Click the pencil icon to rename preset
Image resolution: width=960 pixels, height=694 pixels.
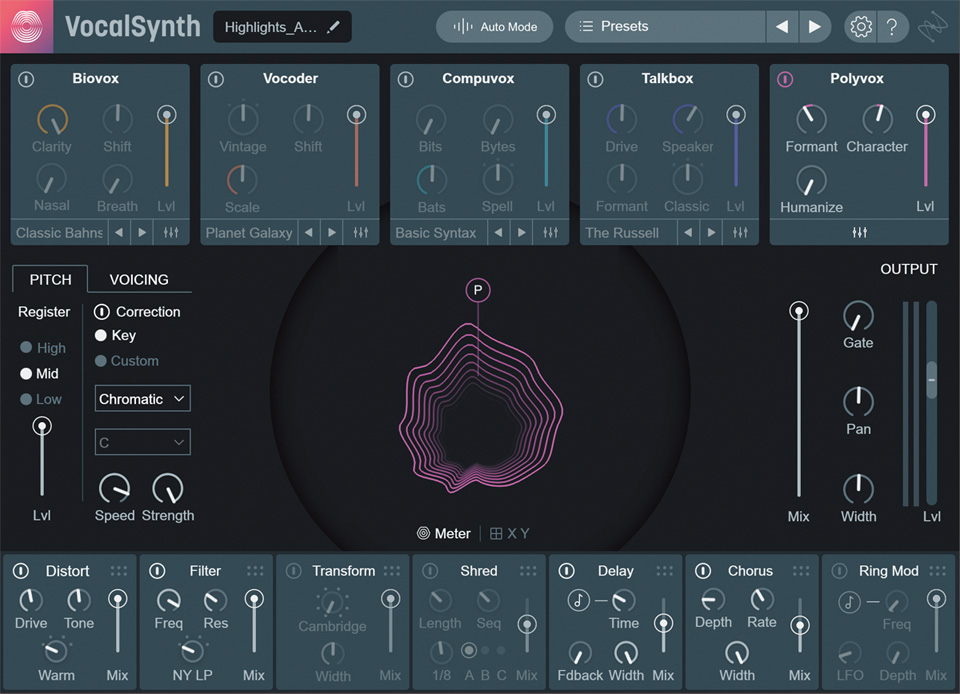333,27
